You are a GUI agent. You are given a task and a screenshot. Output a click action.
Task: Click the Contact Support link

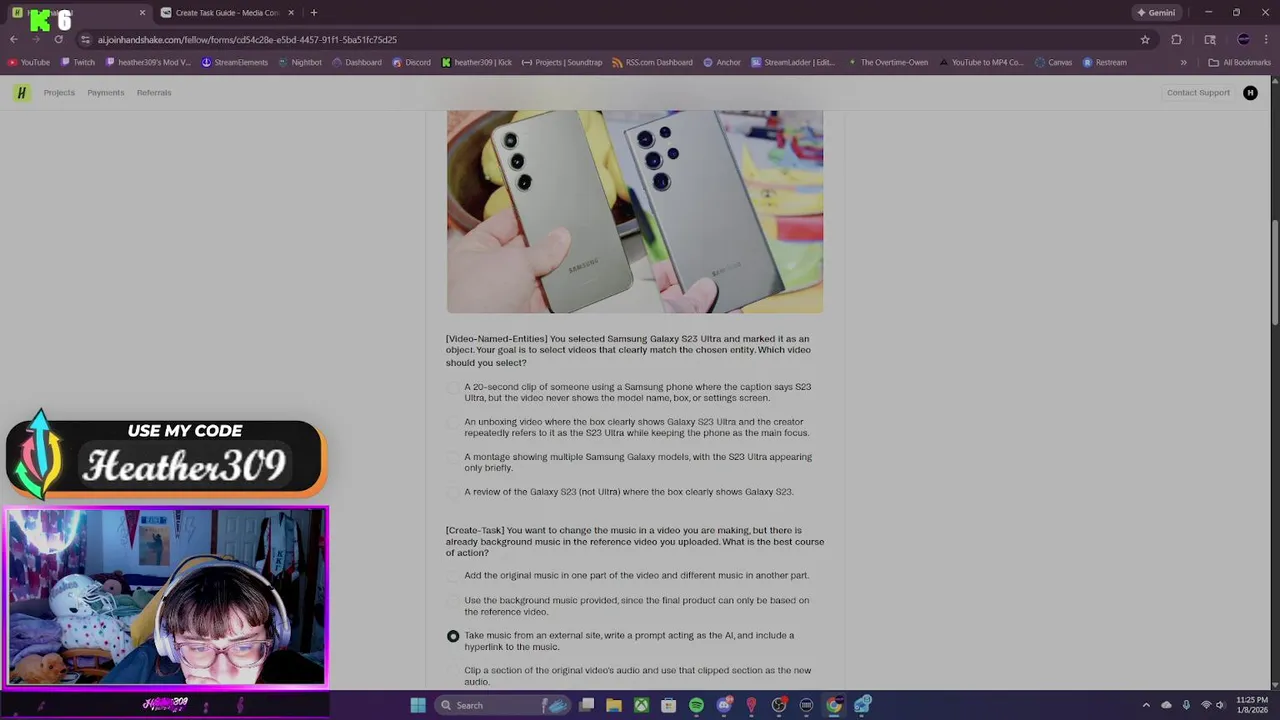(x=1198, y=92)
